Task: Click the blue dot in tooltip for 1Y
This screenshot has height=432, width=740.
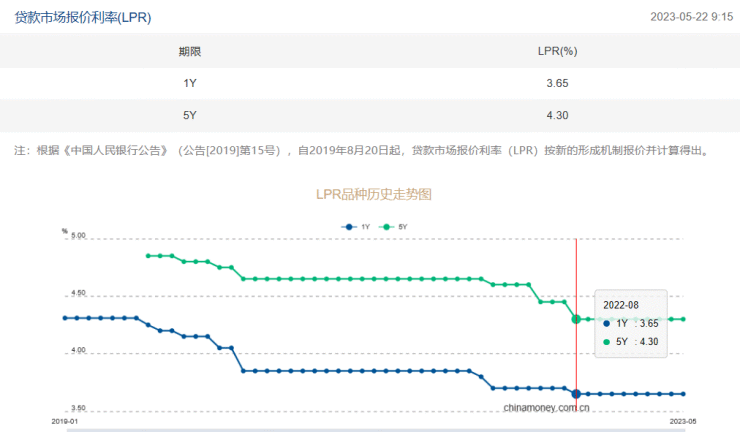Action: click(607, 323)
